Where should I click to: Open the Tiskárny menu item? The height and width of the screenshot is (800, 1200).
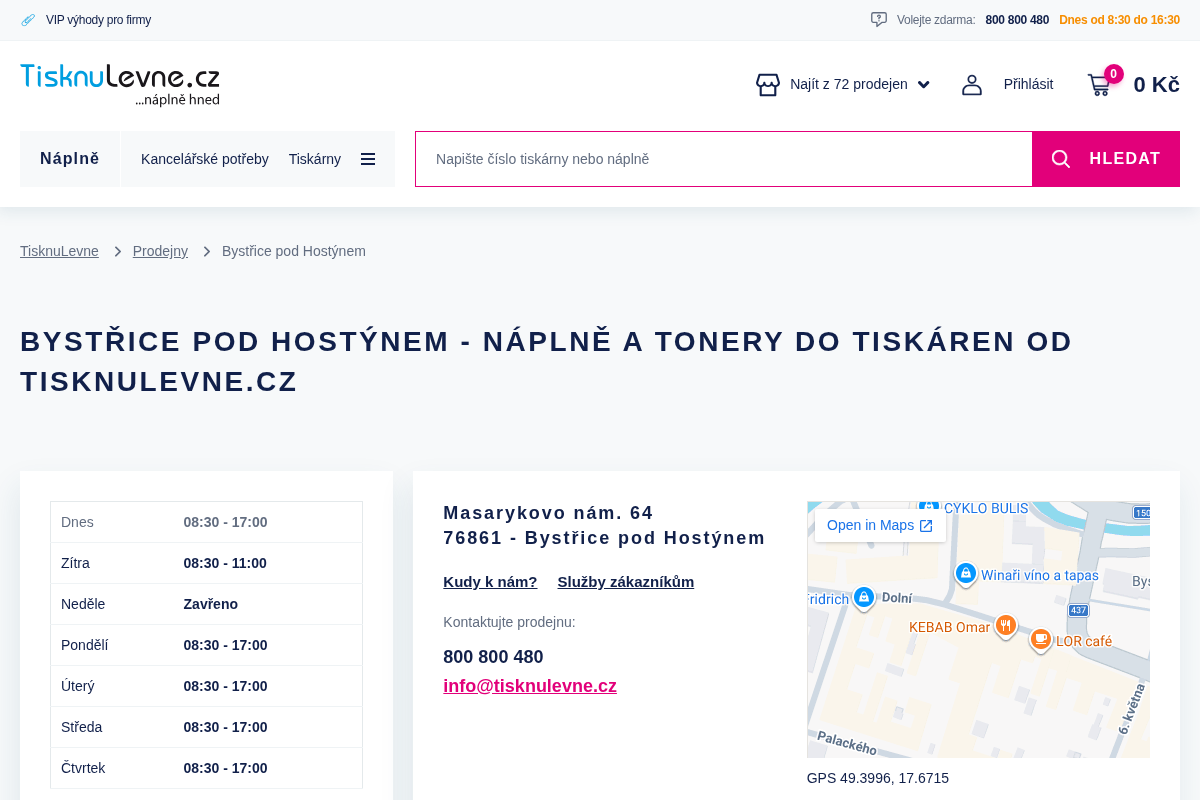point(315,159)
